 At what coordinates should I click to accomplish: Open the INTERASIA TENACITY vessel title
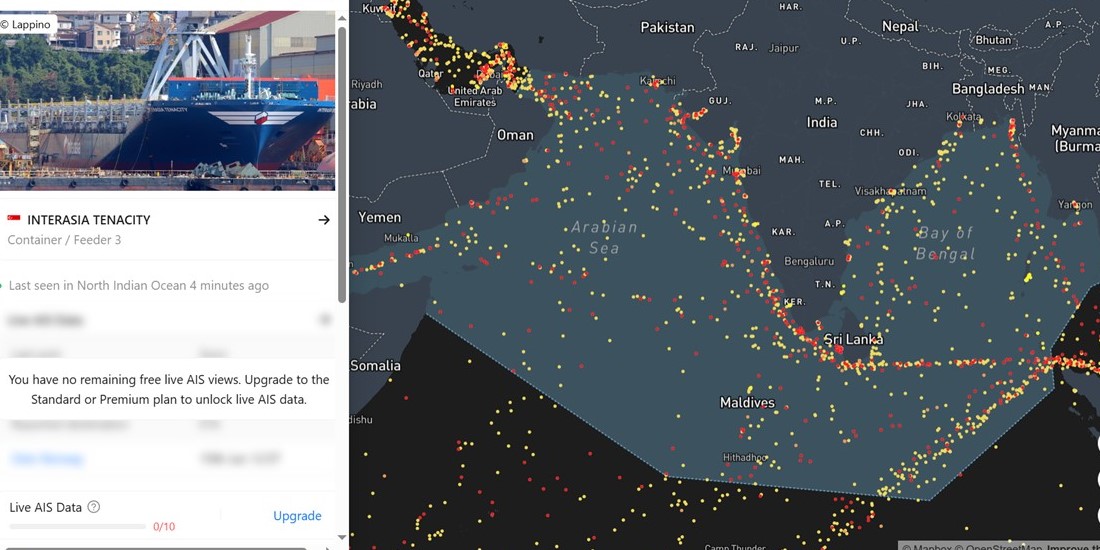[x=88, y=220]
